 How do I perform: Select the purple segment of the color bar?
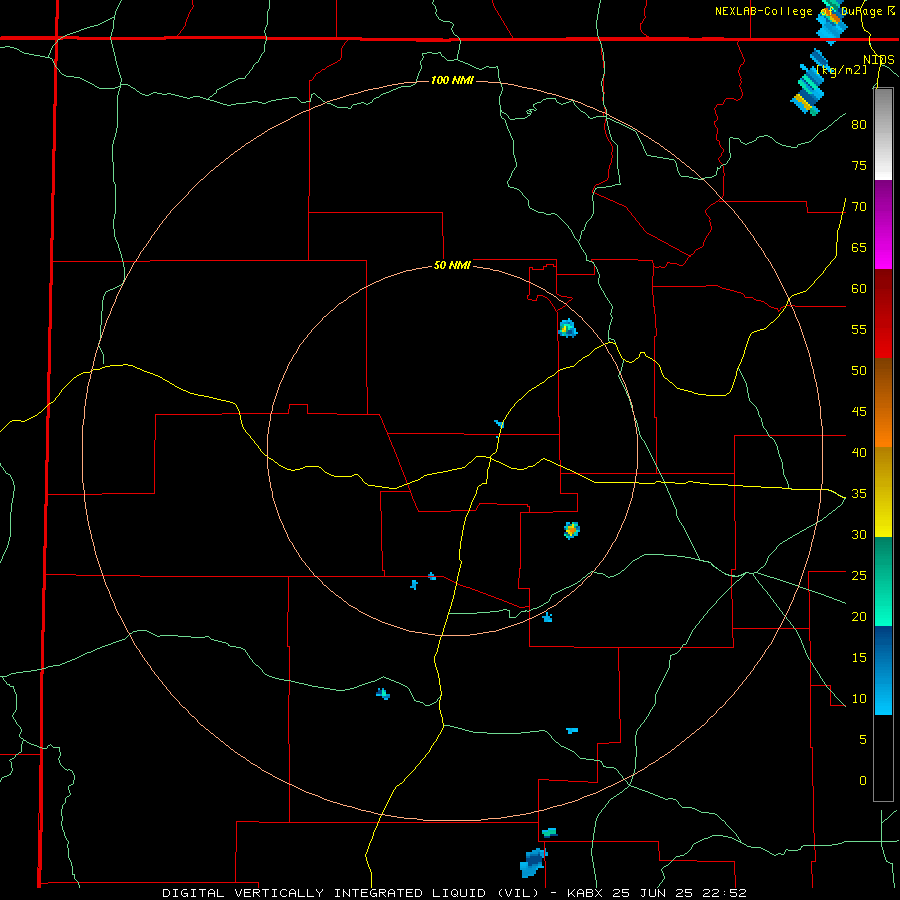point(883,204)
